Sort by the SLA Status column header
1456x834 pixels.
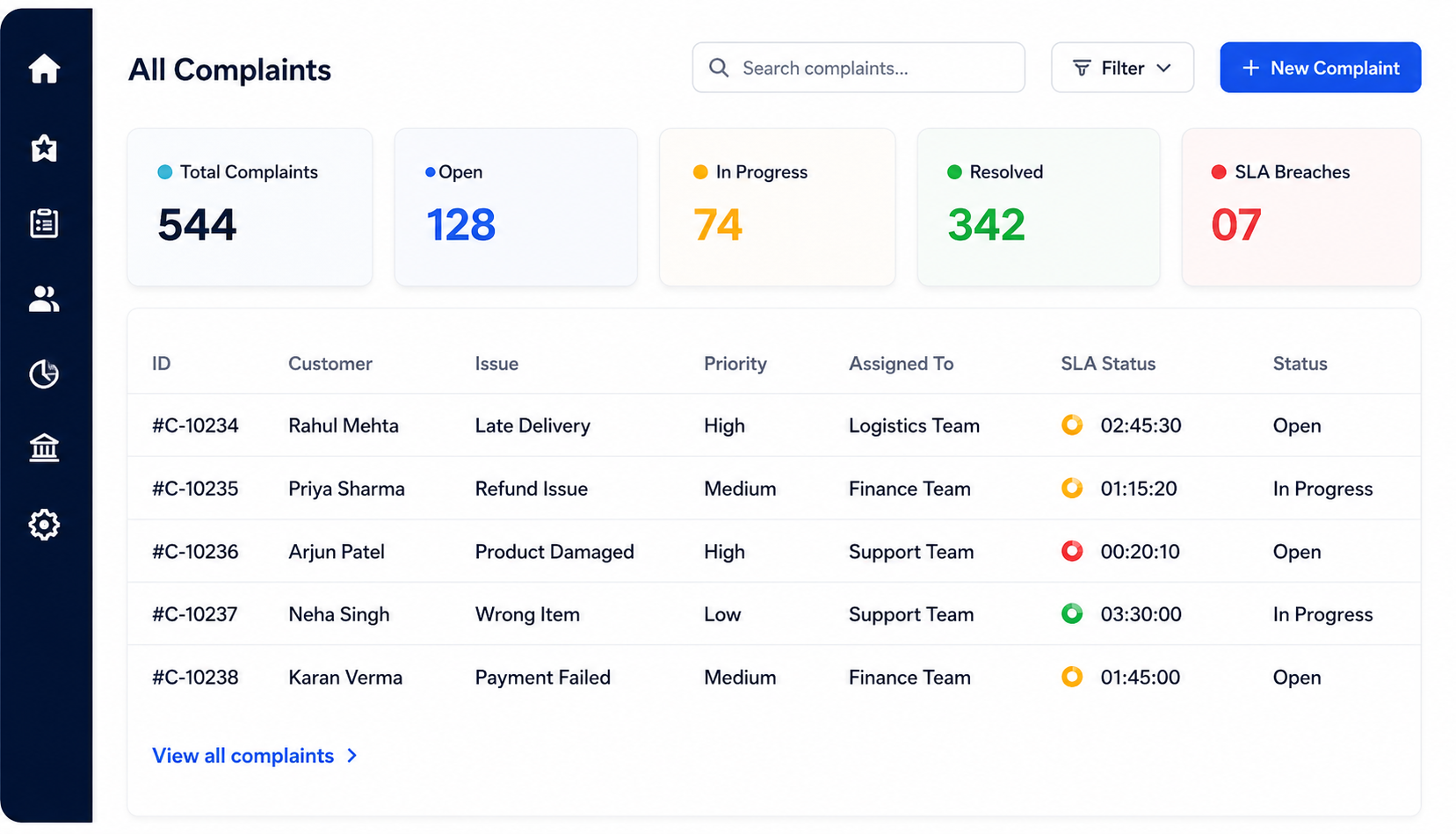tap(1108, 364)
